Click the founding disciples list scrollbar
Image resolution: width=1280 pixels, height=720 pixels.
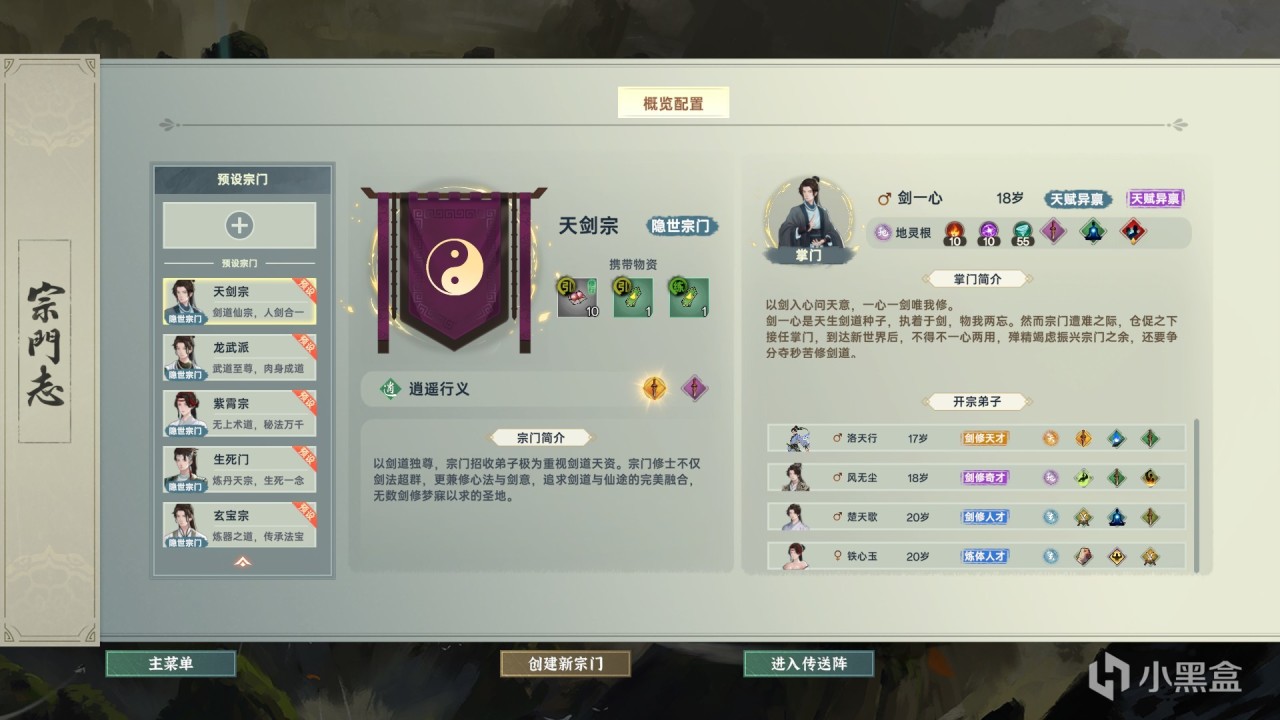(1196, 494)
